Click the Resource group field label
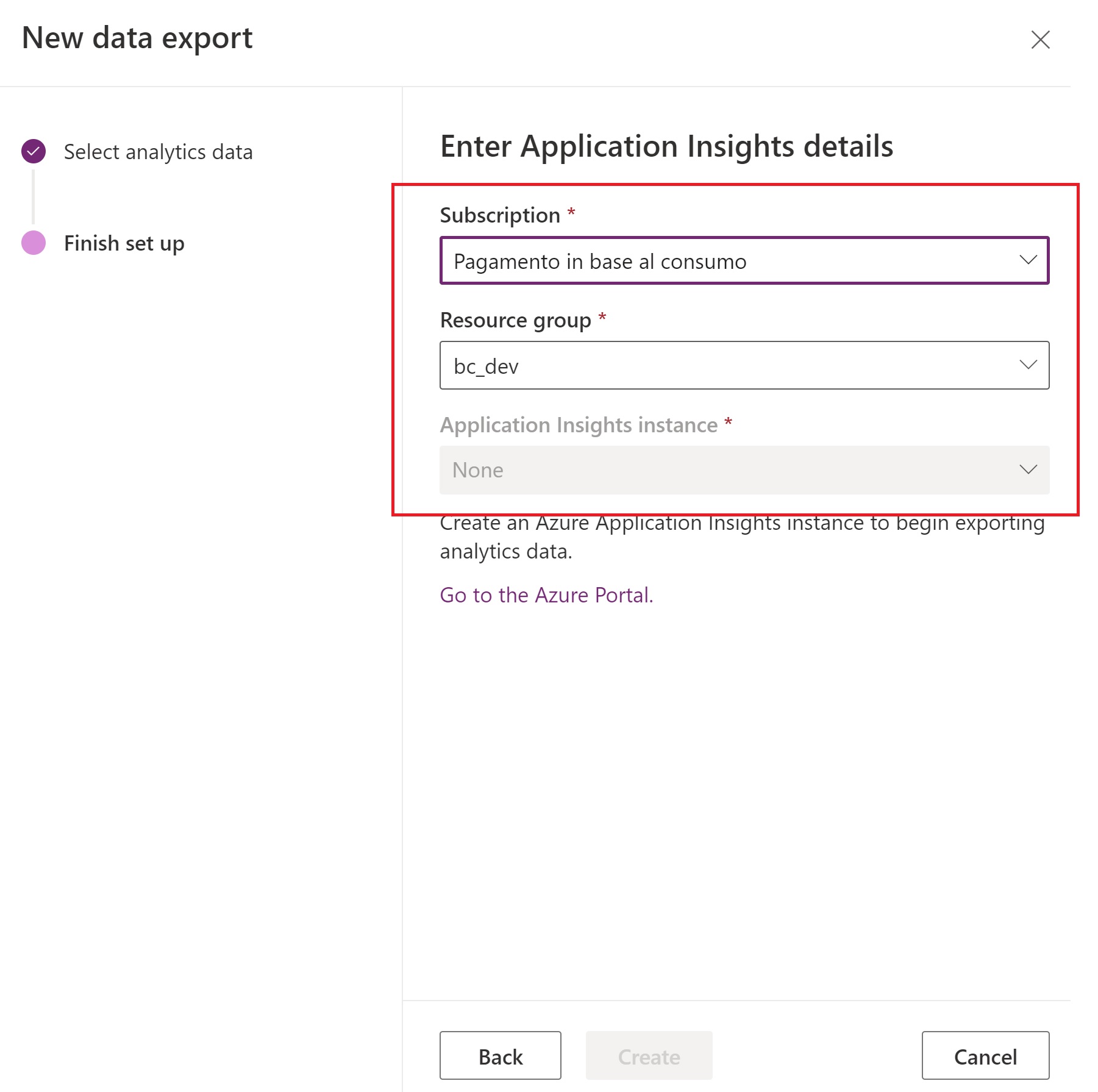The height and width of the screenshot is (1092, 1098). click(515, 320)
